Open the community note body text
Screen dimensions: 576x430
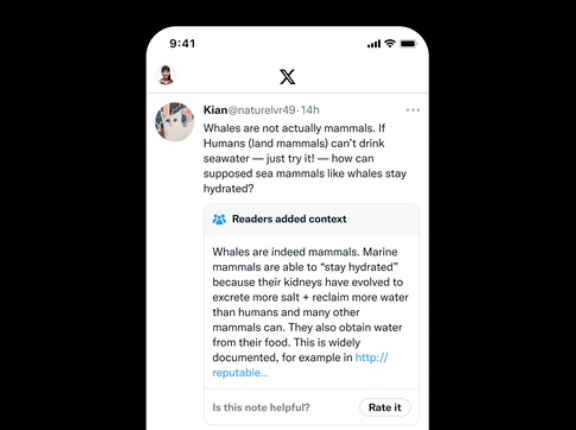(311, 312)
